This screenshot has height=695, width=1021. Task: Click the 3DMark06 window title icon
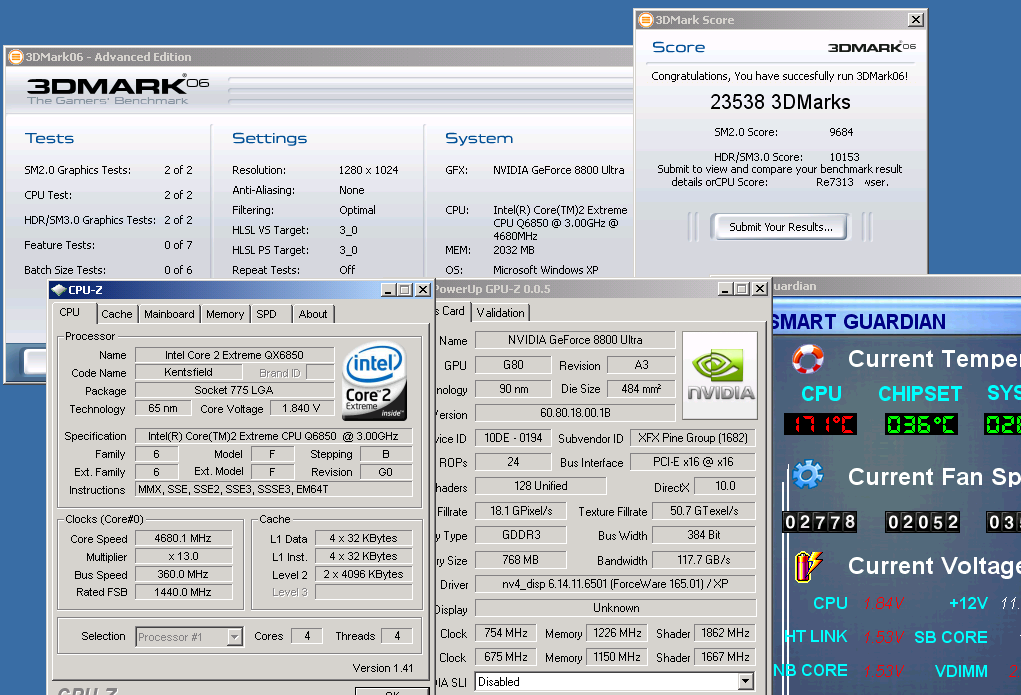point(16,57)
